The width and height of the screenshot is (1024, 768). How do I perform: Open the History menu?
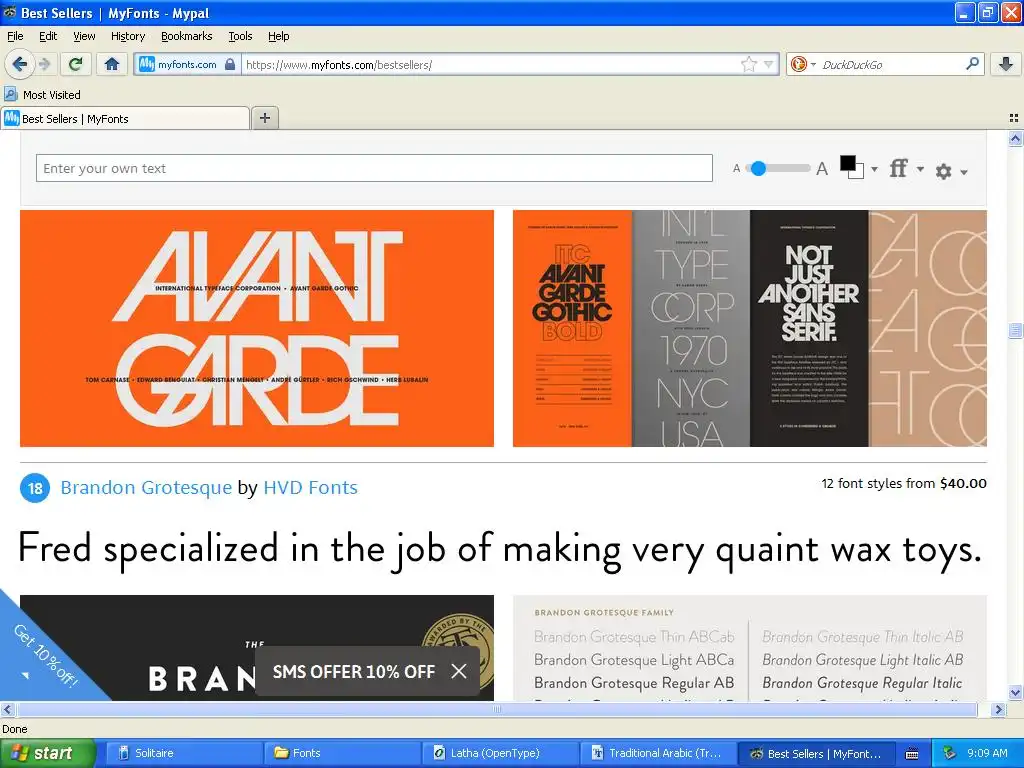[x=127, y=36]
